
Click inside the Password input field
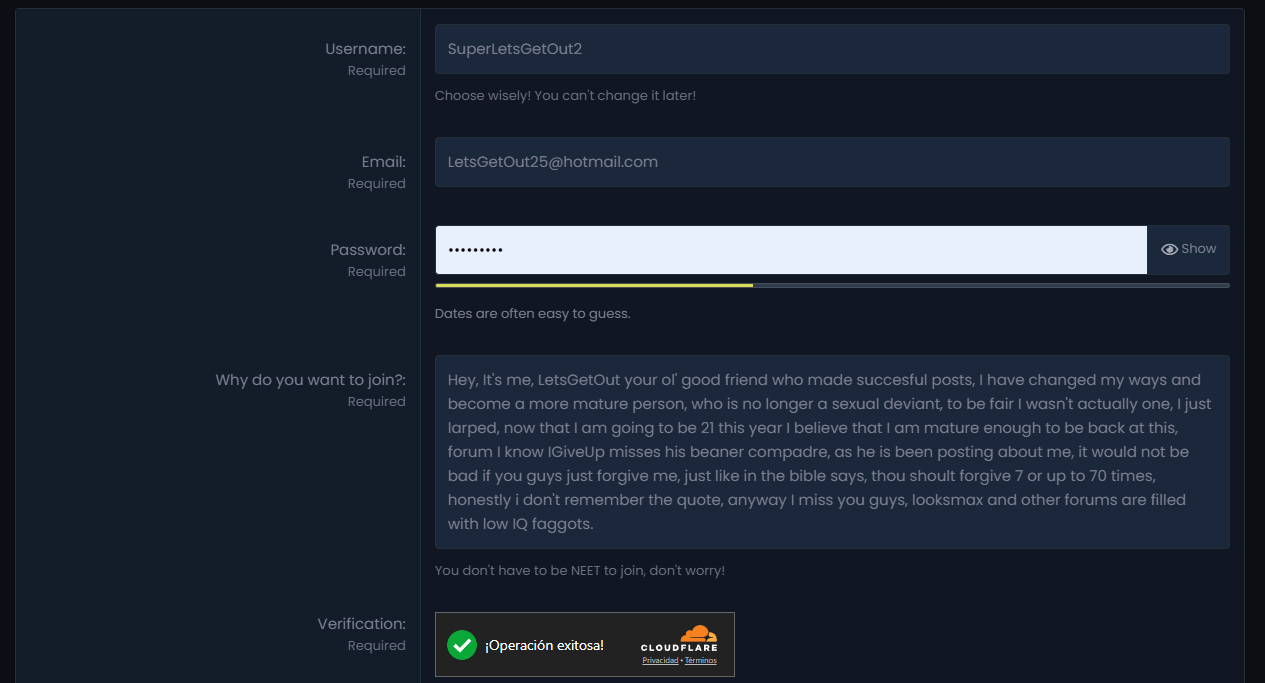point(791,250)
